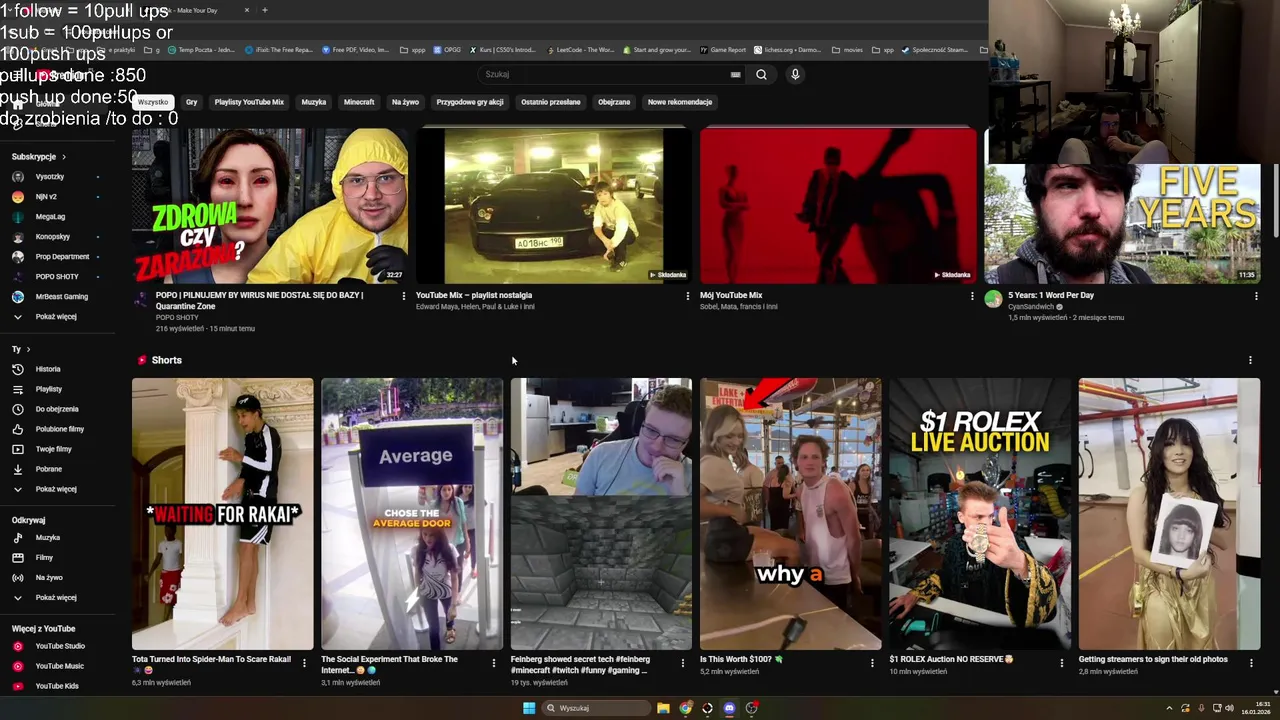Open options for The Social Experiment short
Image resolution: width=1280 pixels, height=720 pixels.
pos(493,662)
